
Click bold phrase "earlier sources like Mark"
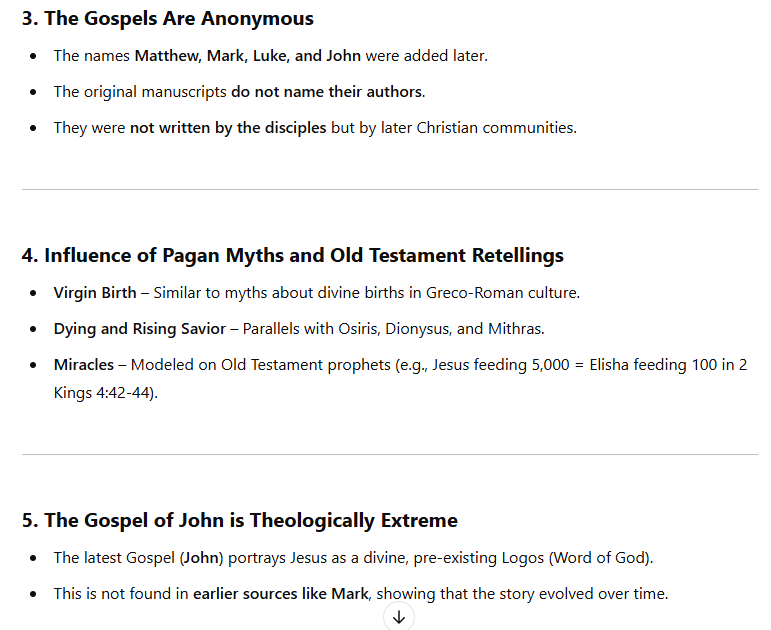point(281,594)
